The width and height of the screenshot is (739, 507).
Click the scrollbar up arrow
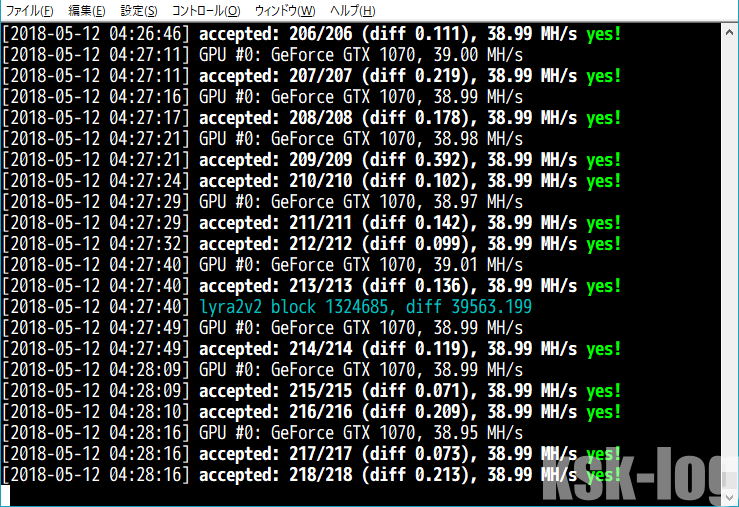pyautogui.click(x=729, y=33)
